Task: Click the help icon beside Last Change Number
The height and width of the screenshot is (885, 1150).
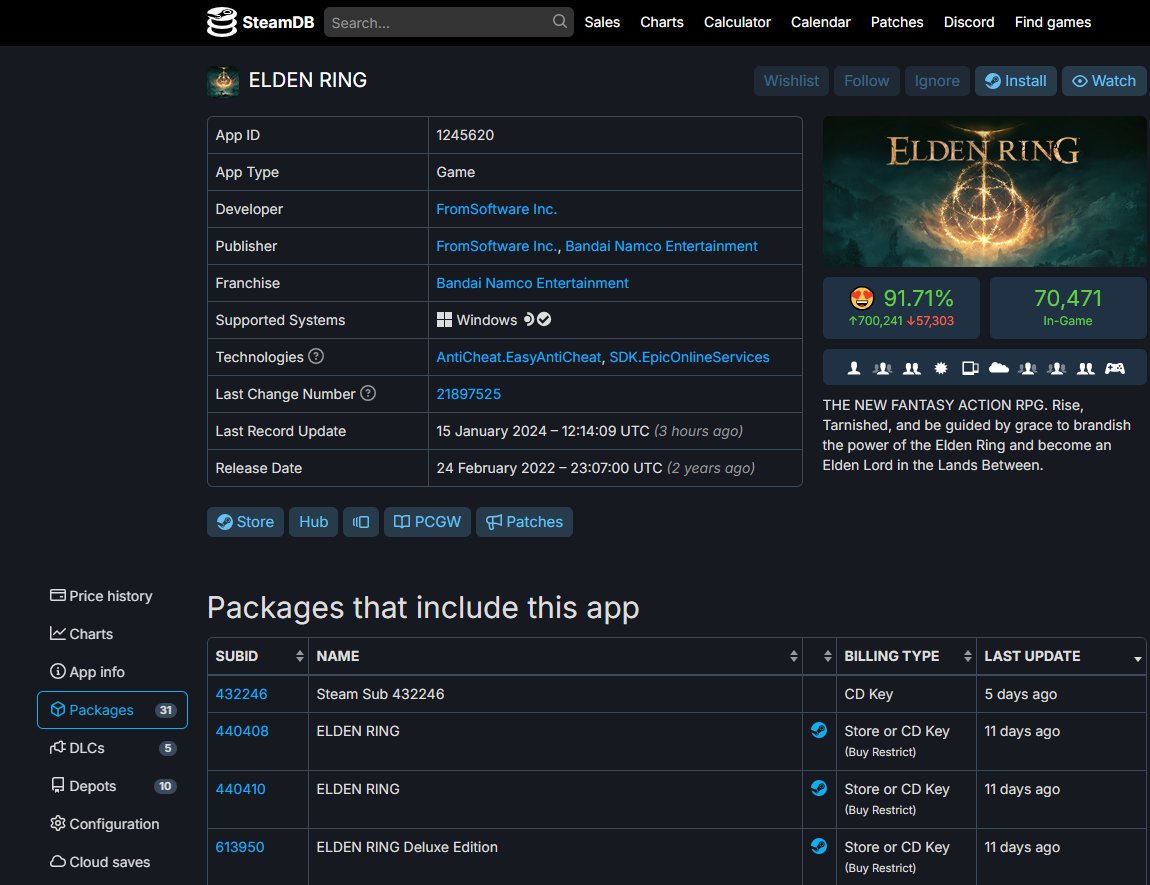Action: coord(368,393)
